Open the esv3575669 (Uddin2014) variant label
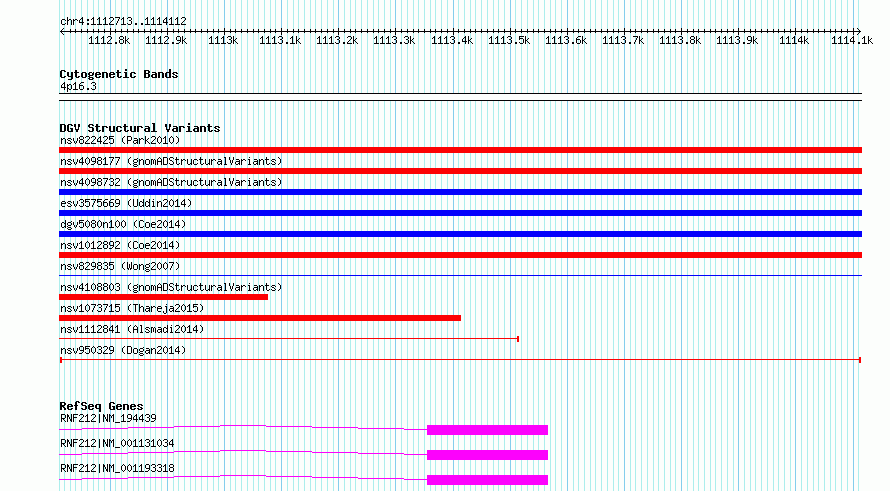 (126, 203)
